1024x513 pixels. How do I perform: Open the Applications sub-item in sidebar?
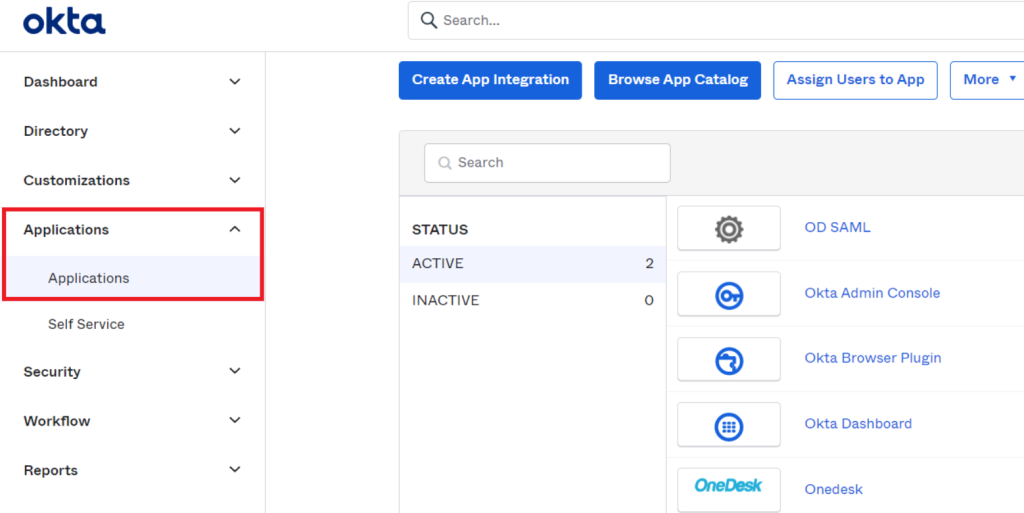89,278
